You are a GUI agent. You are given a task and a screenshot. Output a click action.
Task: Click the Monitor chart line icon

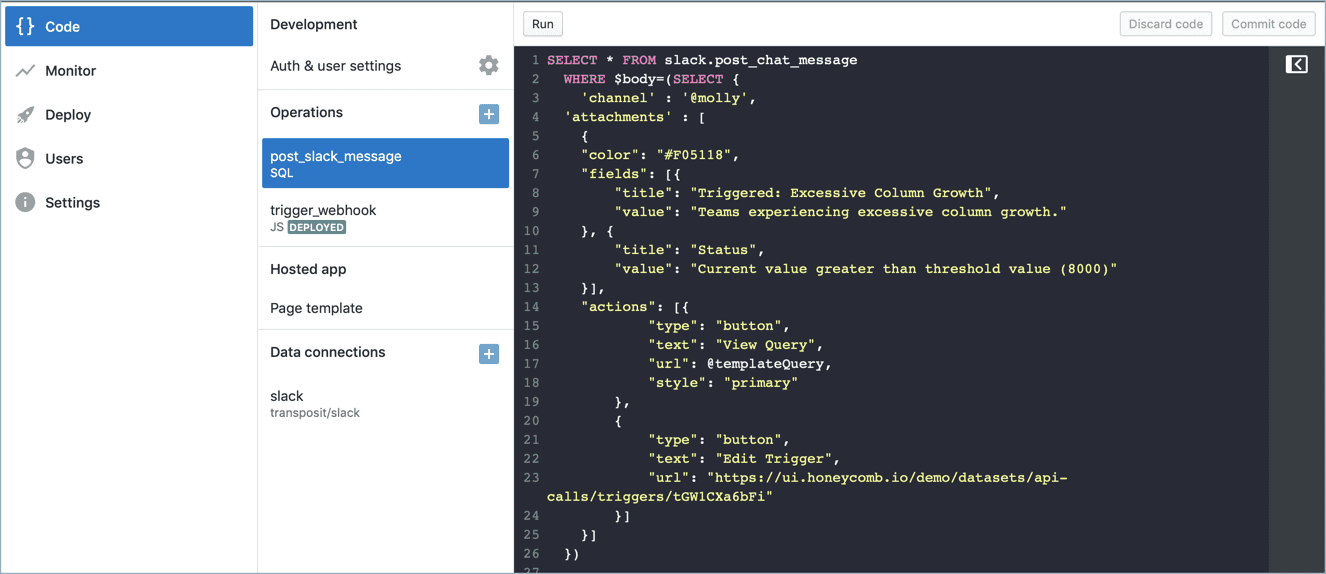(25, 71)
